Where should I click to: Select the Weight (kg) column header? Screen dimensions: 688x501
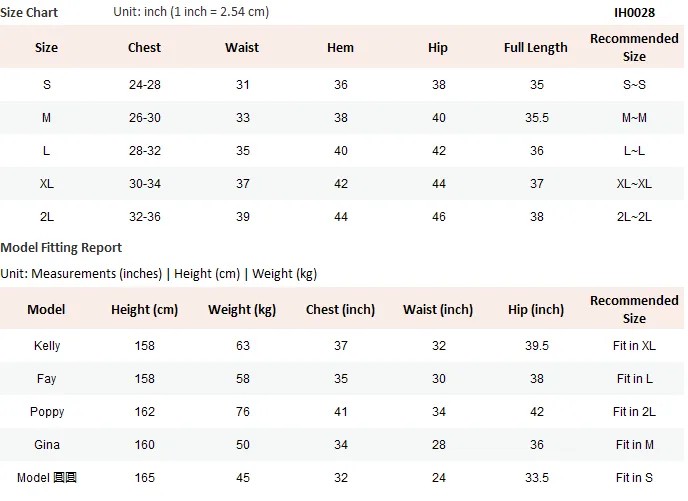[242, 310]
